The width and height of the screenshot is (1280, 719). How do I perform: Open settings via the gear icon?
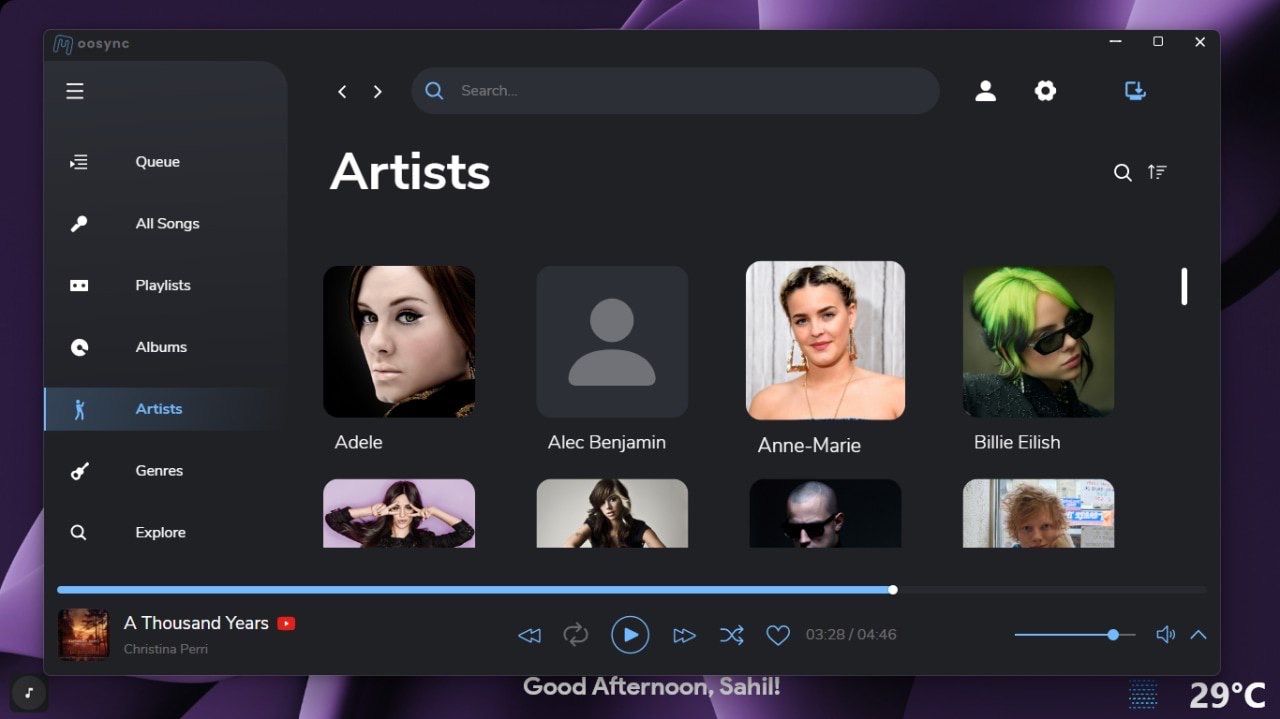pyautogui.click(x=1045, y=91)
